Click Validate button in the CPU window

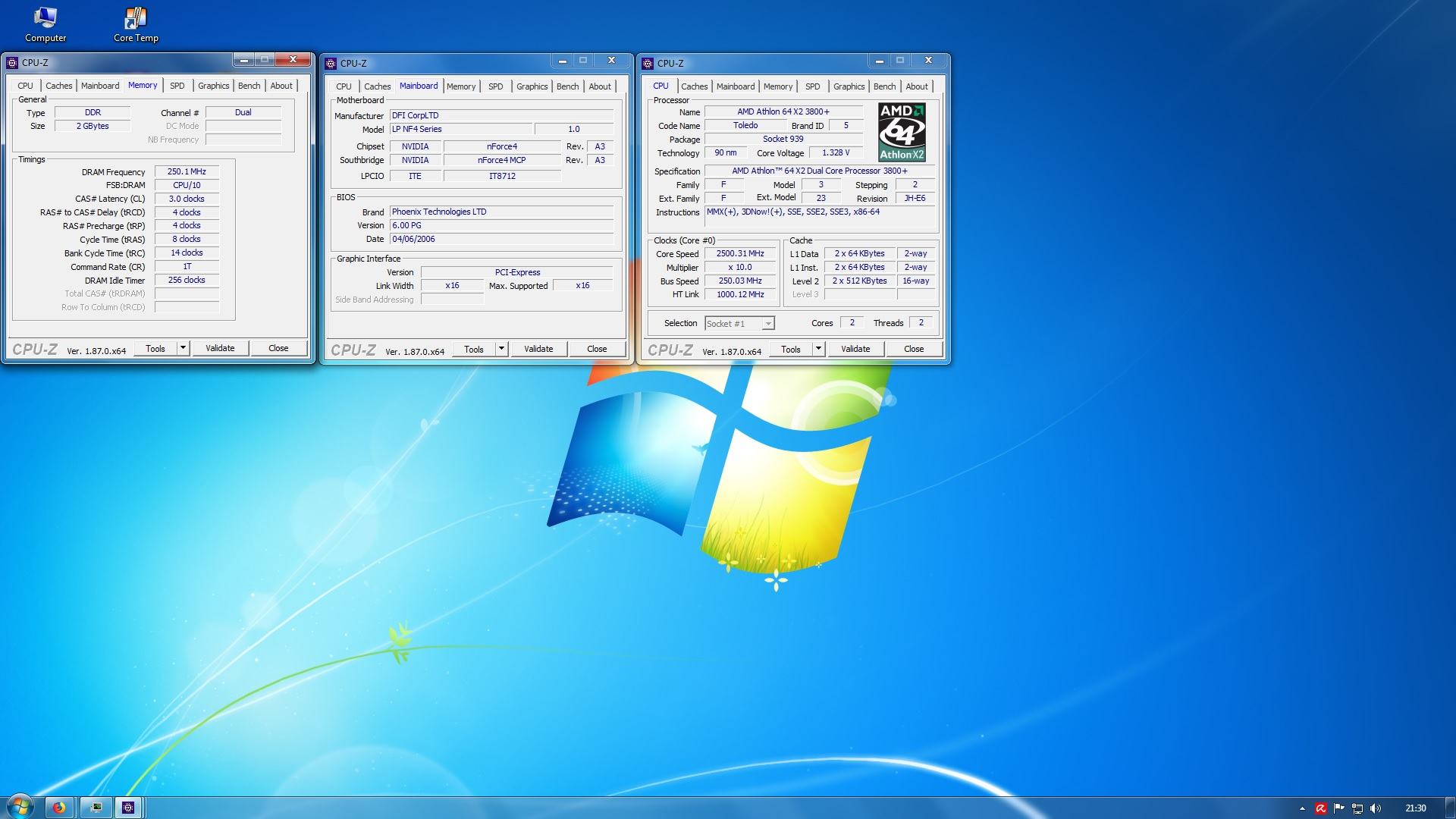(x=855, y=349)
